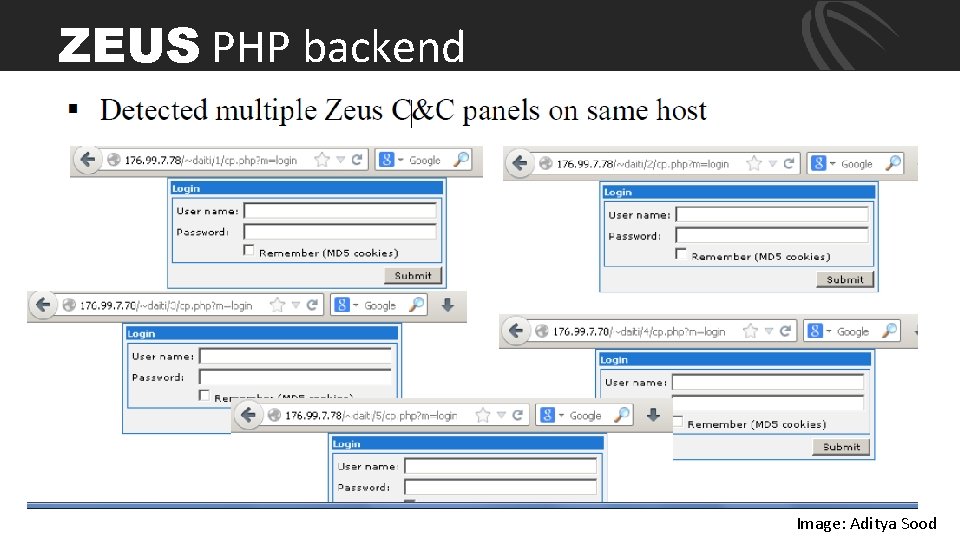Screen dimensions: 960x540
Task: Expand search engine list in daiti/3 browser
Action: tap(355, 305)
